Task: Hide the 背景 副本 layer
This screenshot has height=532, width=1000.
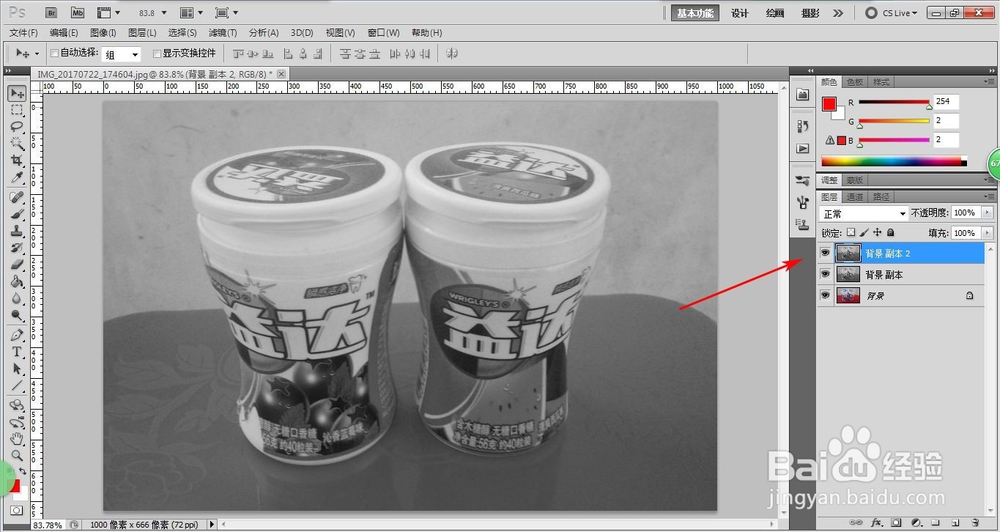Action: [825, 274]
